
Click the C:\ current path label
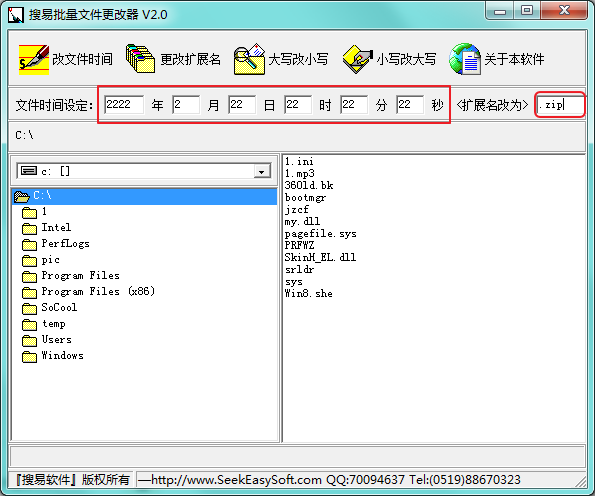pos(24,135)
